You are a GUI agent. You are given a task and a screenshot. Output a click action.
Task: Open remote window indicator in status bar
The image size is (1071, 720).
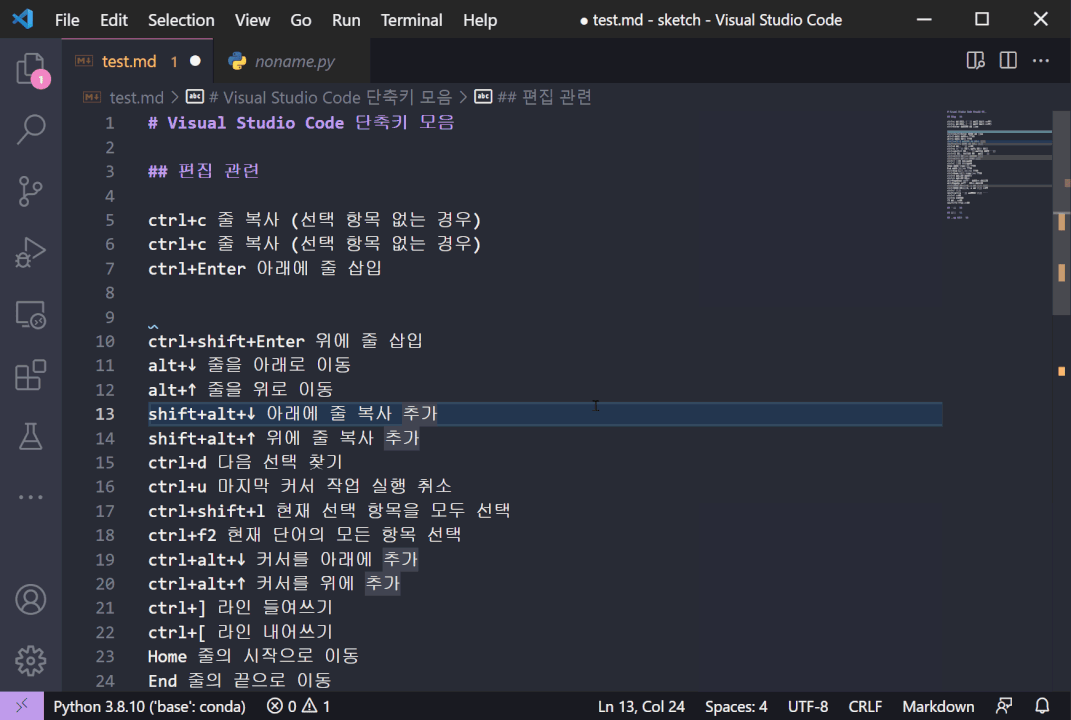click(x=22, y=706)
